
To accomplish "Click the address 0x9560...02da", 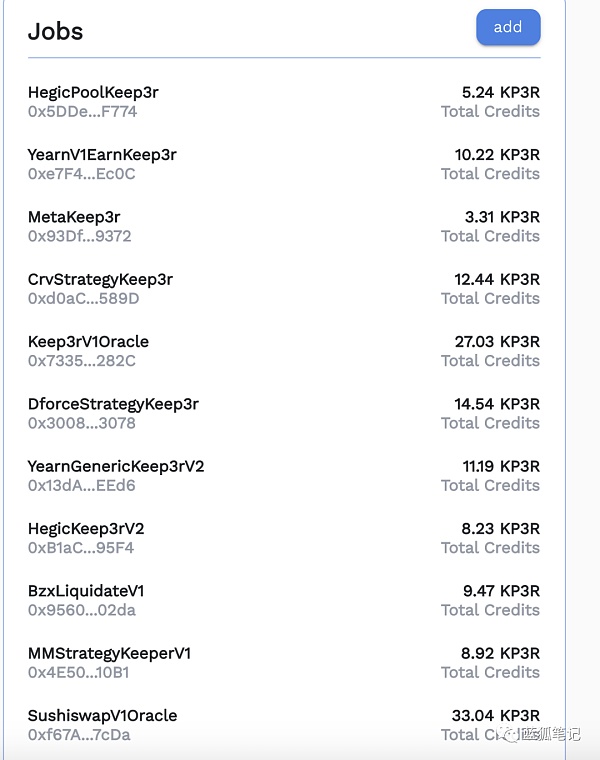I will tap(81, 610).
